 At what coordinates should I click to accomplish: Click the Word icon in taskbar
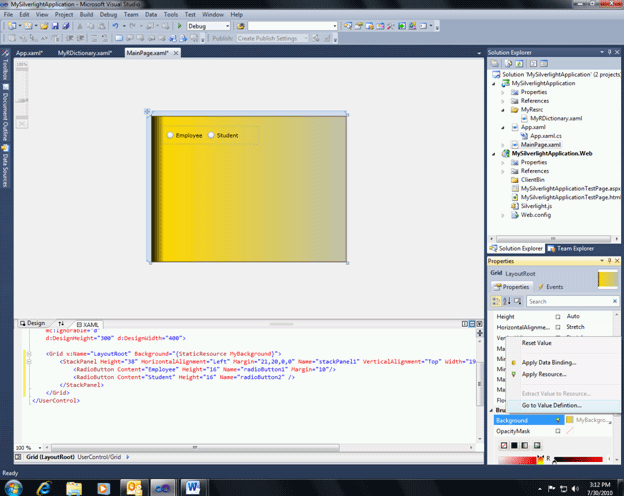click(192, 487)
